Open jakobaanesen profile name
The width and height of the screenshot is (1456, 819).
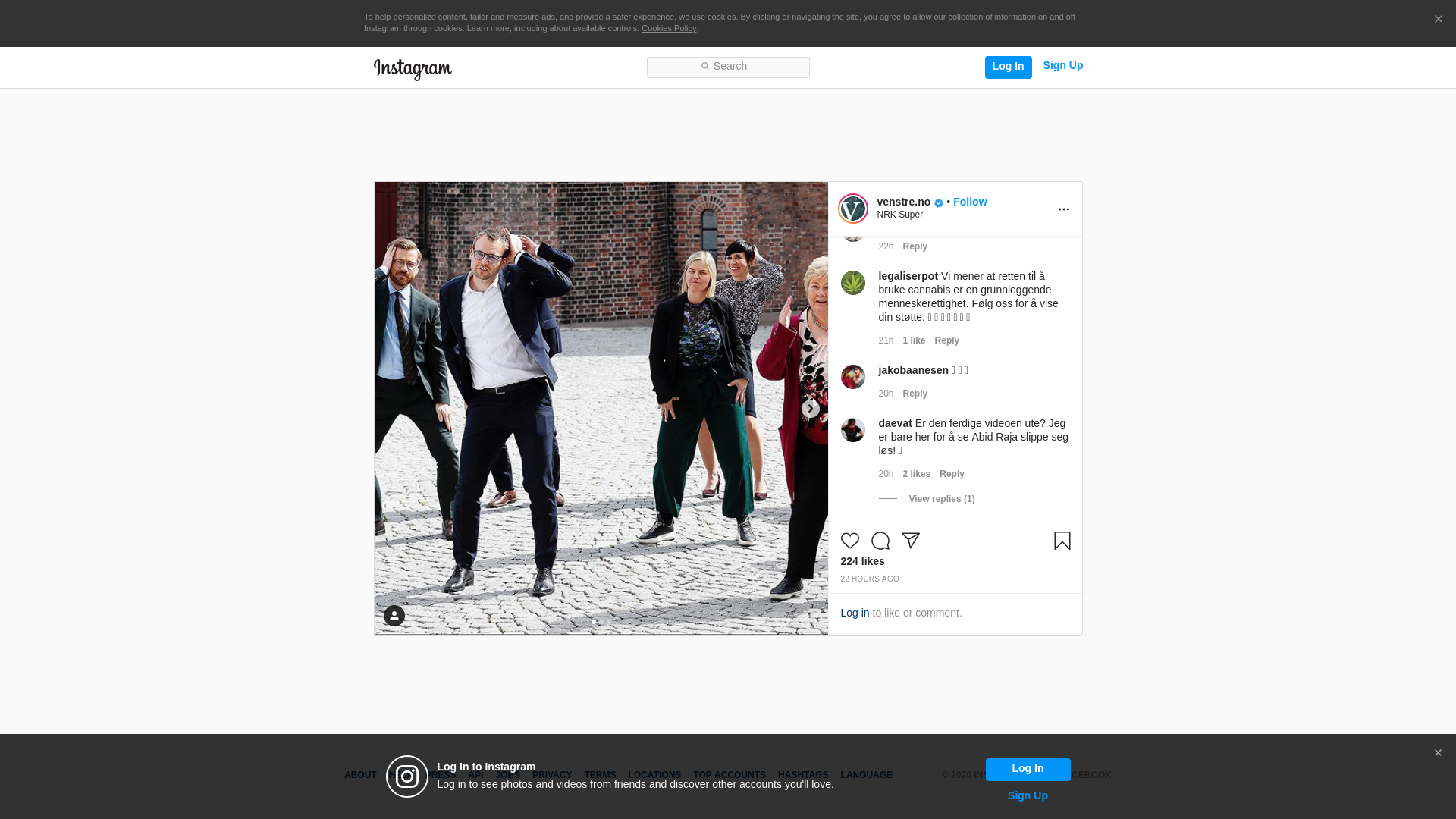click(913, 370)
